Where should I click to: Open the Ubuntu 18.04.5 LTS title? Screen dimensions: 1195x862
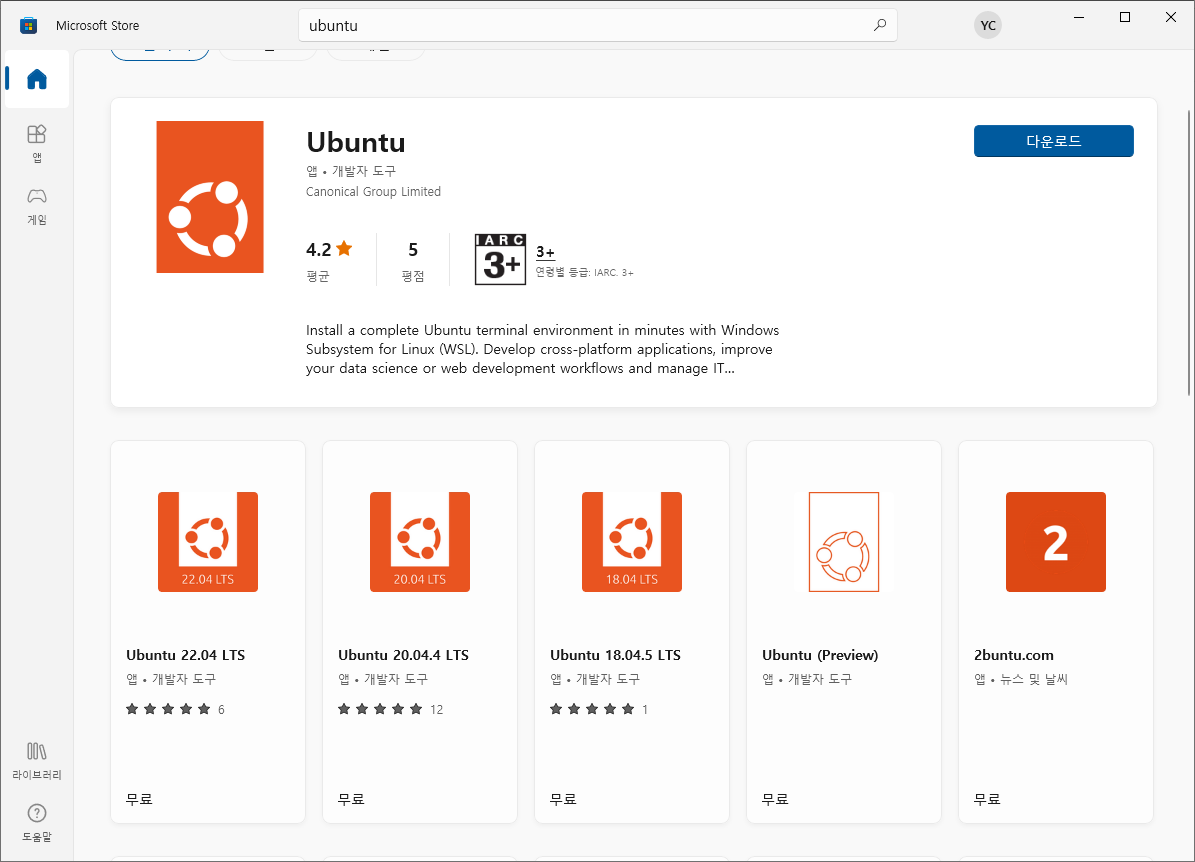[615, 655]
